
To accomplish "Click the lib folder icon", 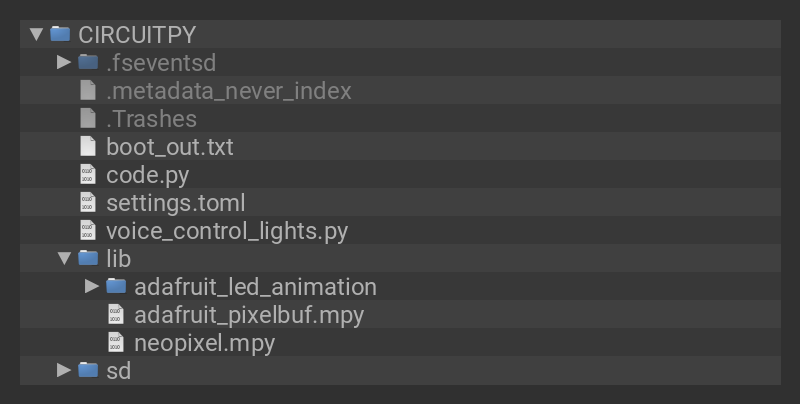I will click(88, 259).
